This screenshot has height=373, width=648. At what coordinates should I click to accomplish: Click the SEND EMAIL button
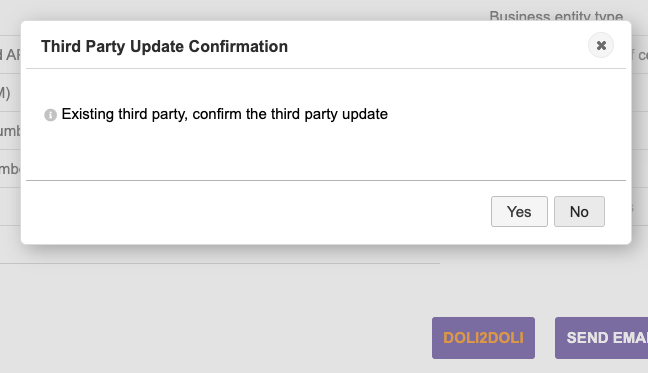pyautogui.click(x=602, y=338)
